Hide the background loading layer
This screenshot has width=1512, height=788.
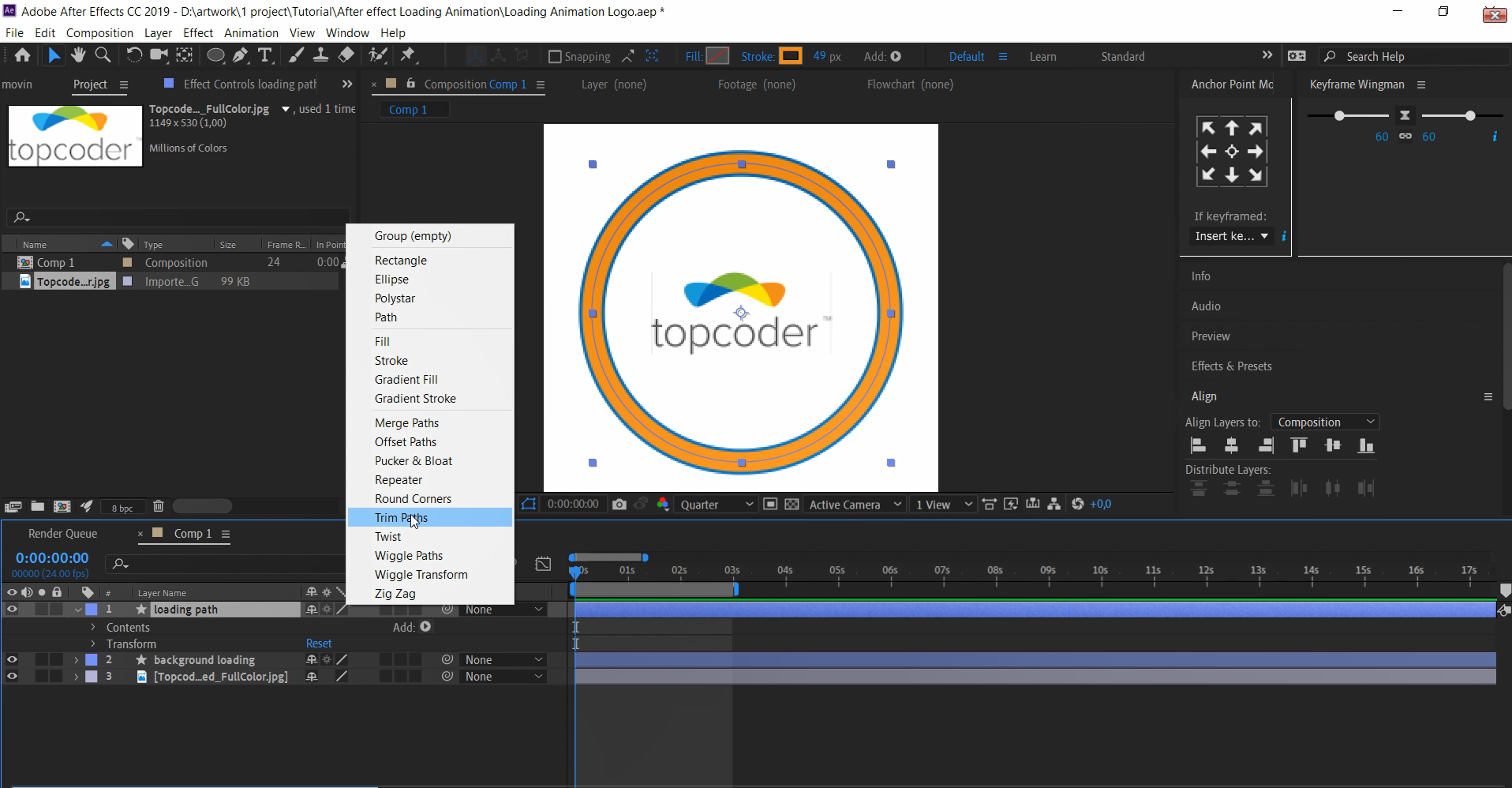(x=12, y=659)
